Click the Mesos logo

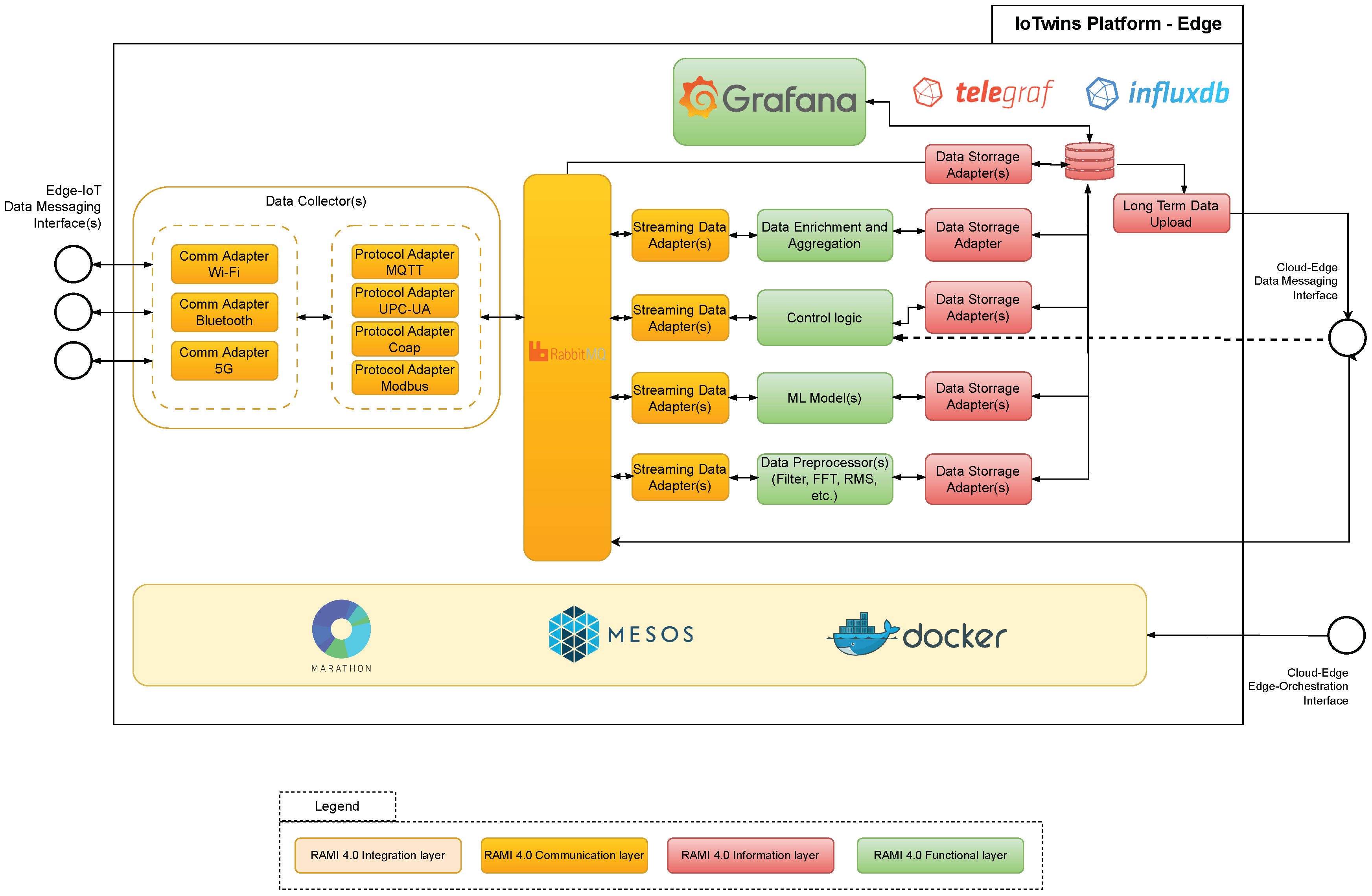621,634
